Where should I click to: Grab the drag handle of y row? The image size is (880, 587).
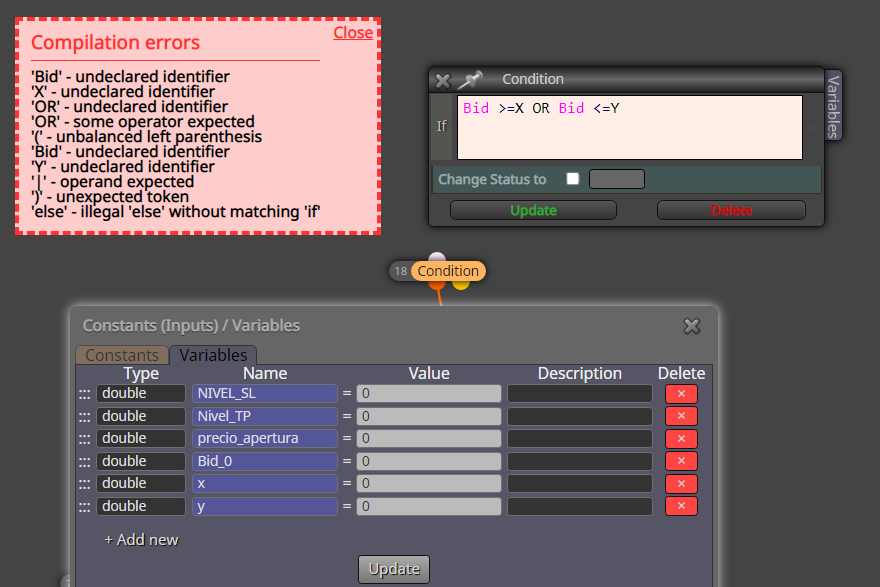tap(85, 507)
